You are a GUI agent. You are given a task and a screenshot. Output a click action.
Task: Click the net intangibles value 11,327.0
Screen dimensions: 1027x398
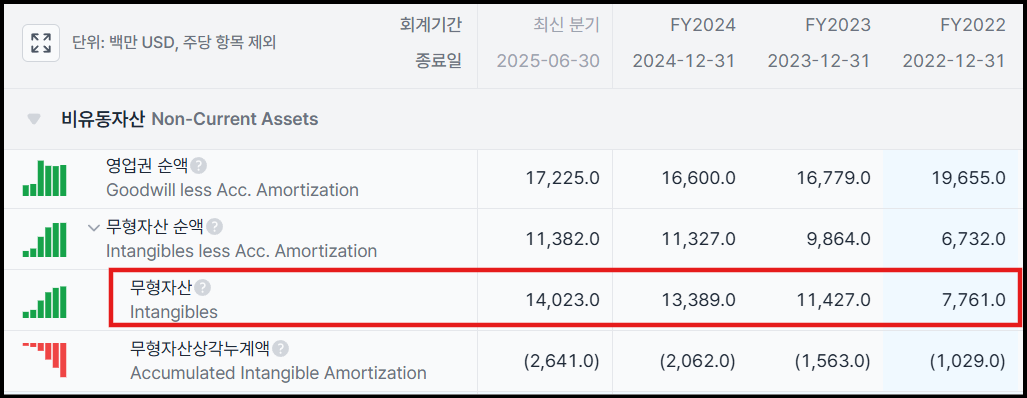(698, 239)
